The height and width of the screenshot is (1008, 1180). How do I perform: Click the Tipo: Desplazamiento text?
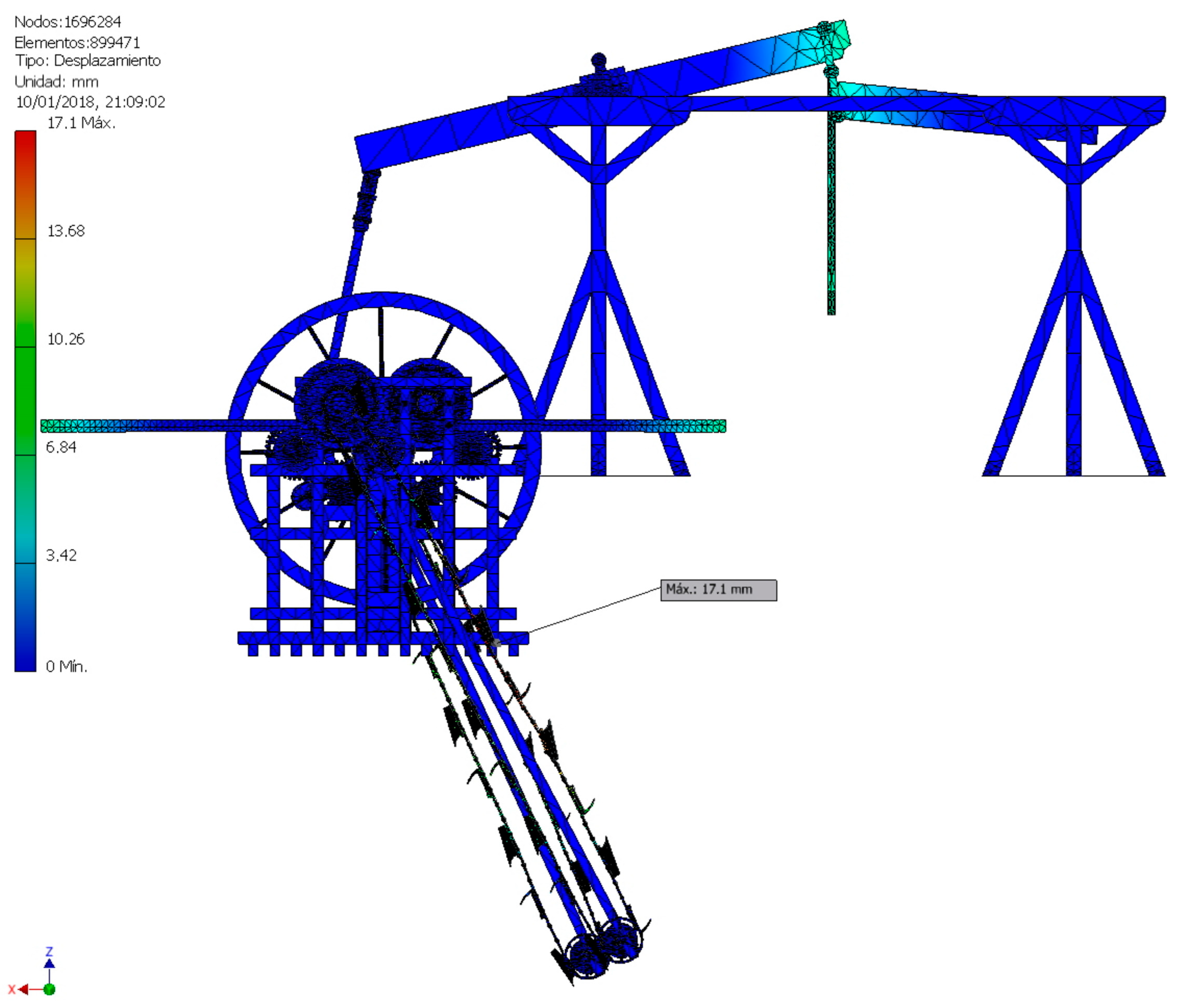tap(88, 60)
